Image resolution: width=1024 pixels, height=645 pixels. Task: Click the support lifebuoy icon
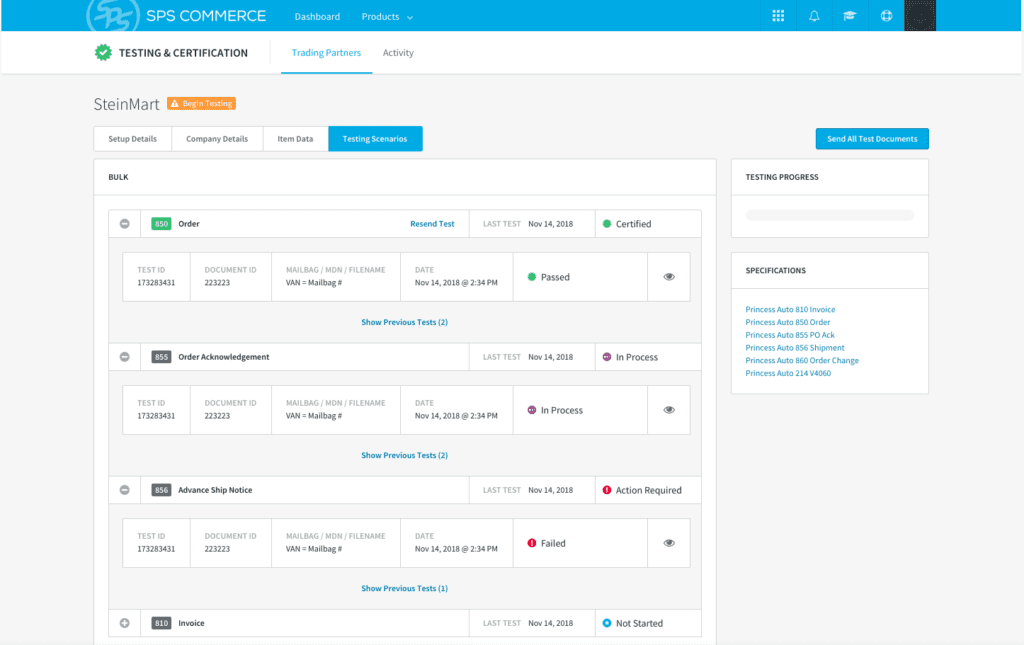pos(886,16)
